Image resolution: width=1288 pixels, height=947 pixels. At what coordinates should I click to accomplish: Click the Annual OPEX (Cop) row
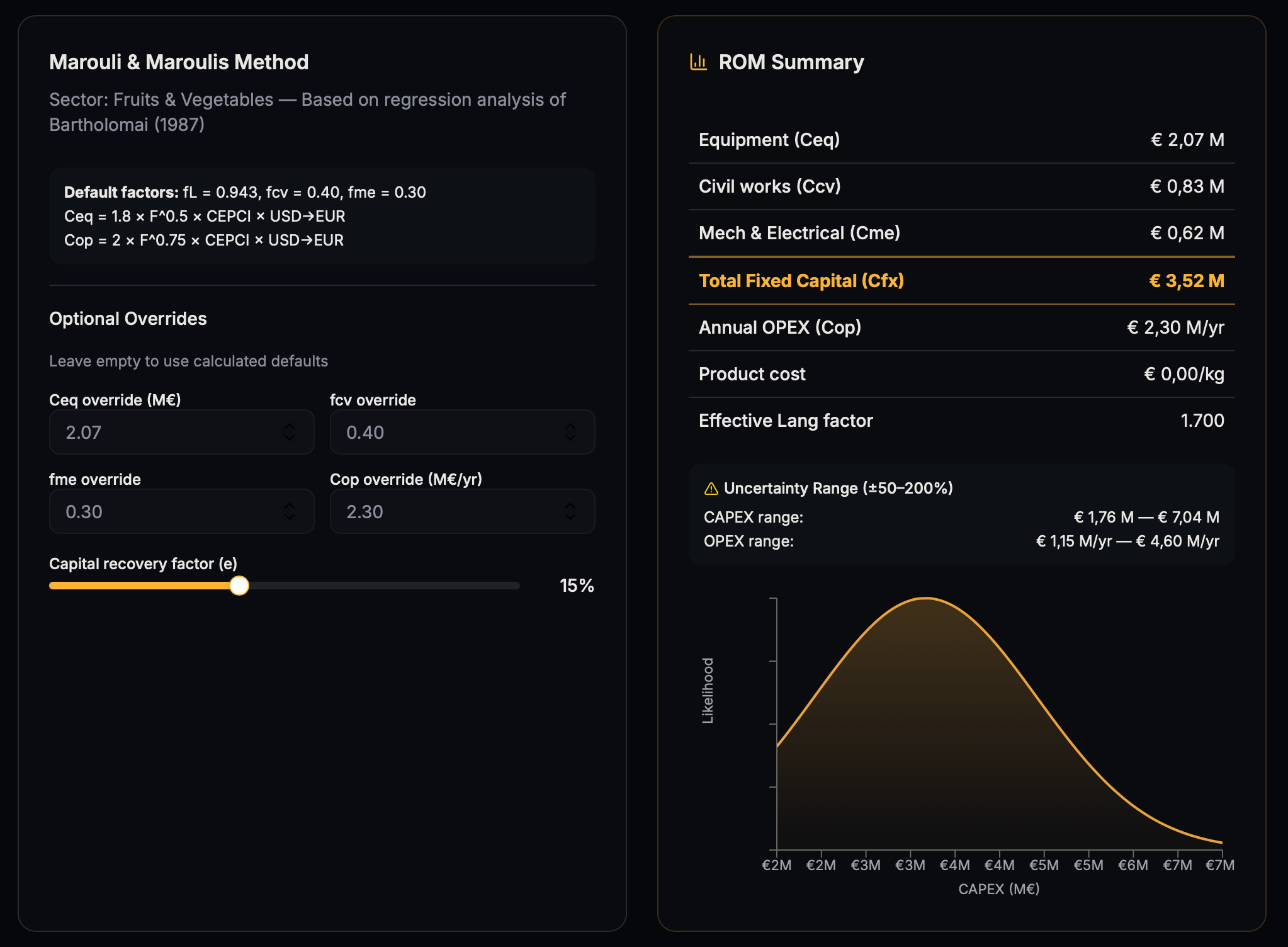pos(961,327)
